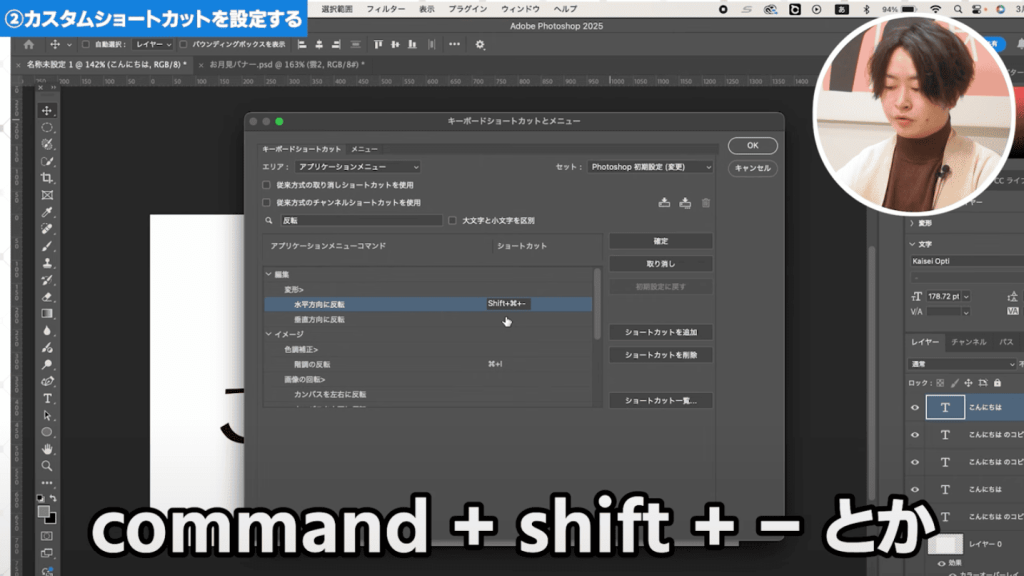Select the レイヤー 0 layer thumbnail
The height and width of the screenshot is (576, 1024).
(x=945, y=544)
